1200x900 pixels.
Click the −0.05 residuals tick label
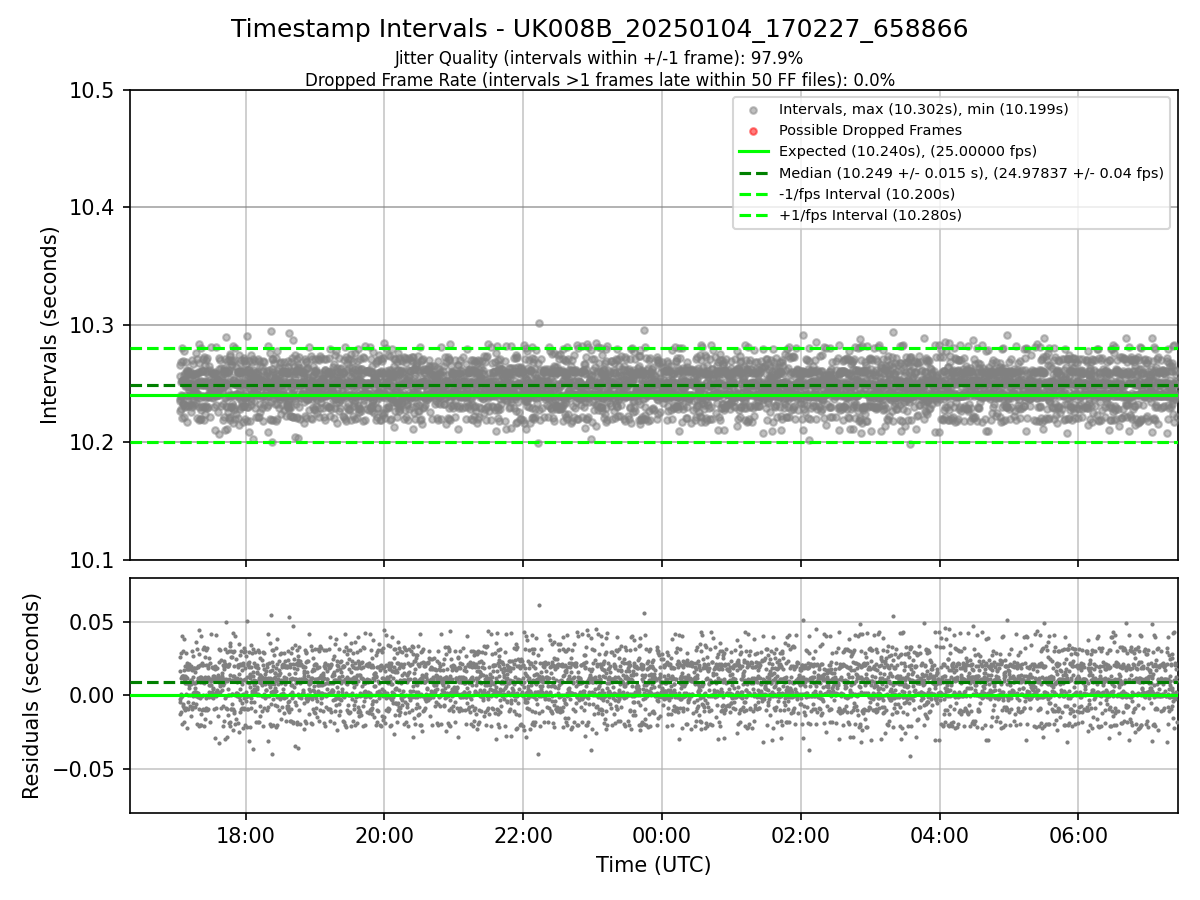82,770
